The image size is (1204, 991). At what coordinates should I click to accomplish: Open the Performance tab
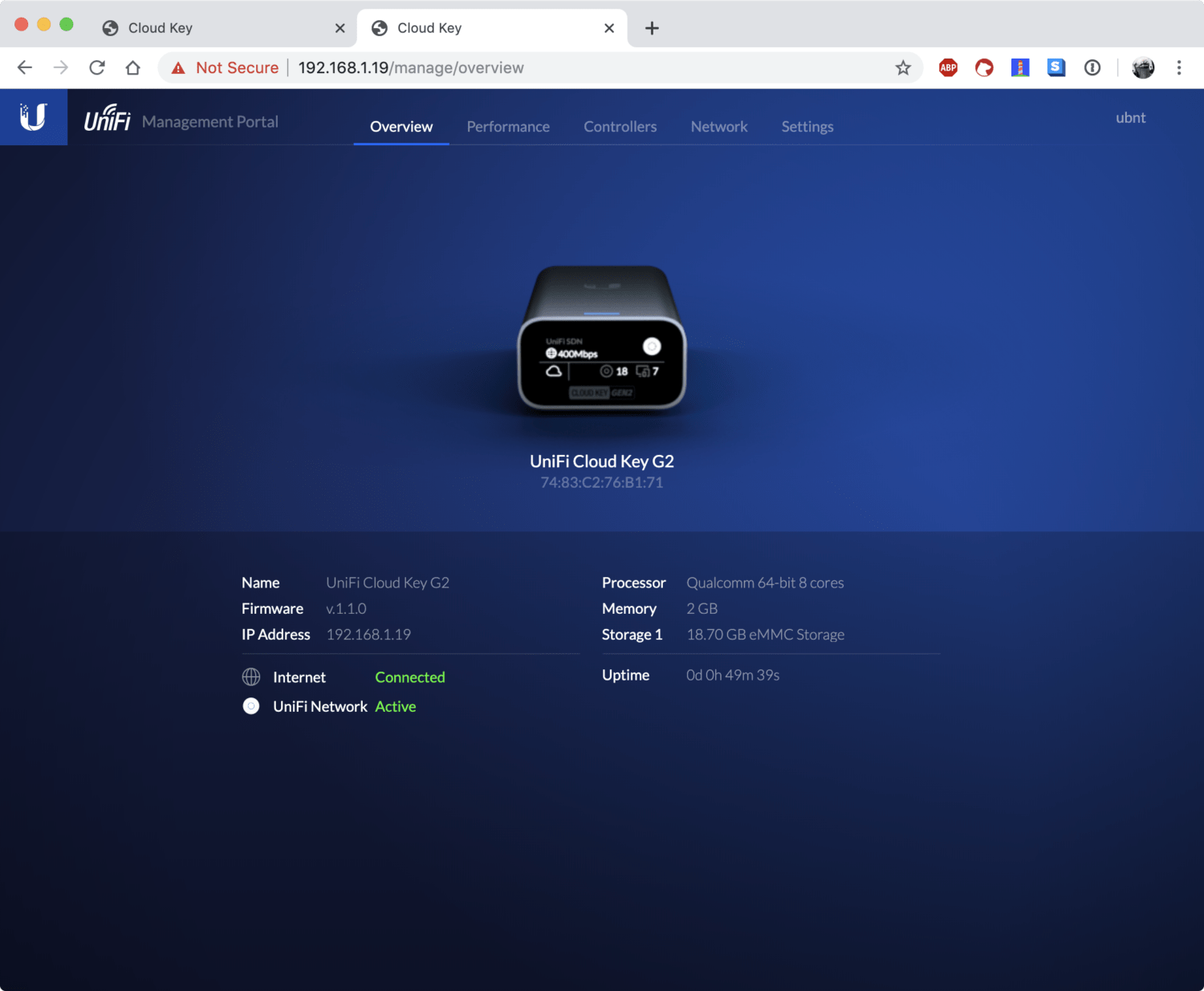coord(508,127)
